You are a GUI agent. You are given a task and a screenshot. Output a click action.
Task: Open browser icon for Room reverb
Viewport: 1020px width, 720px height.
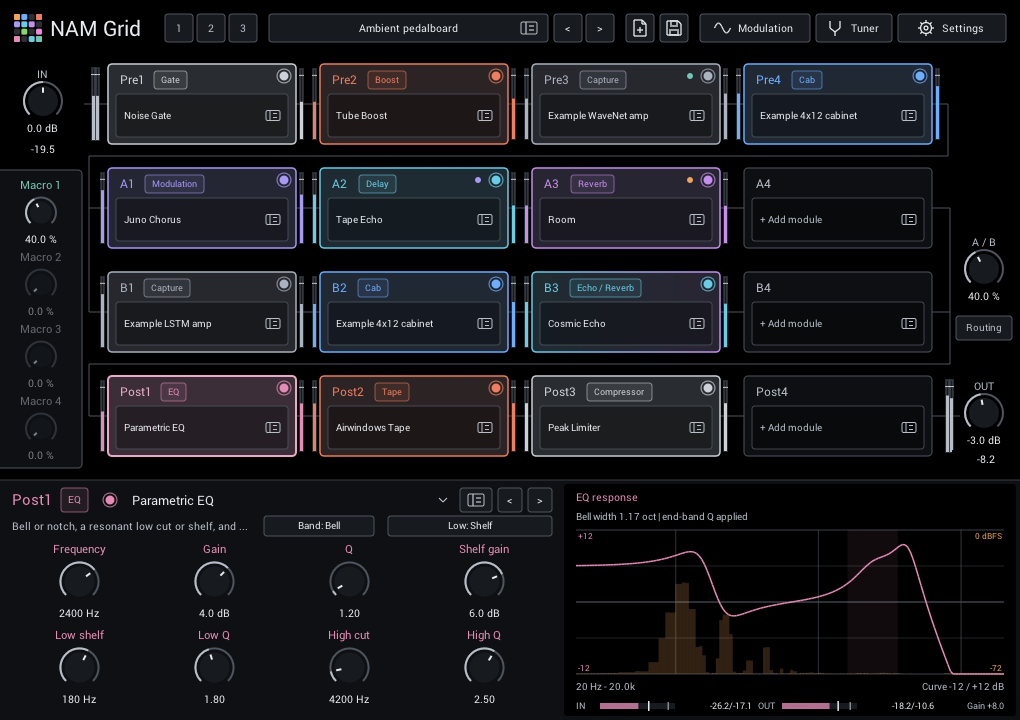coord(697,219)
